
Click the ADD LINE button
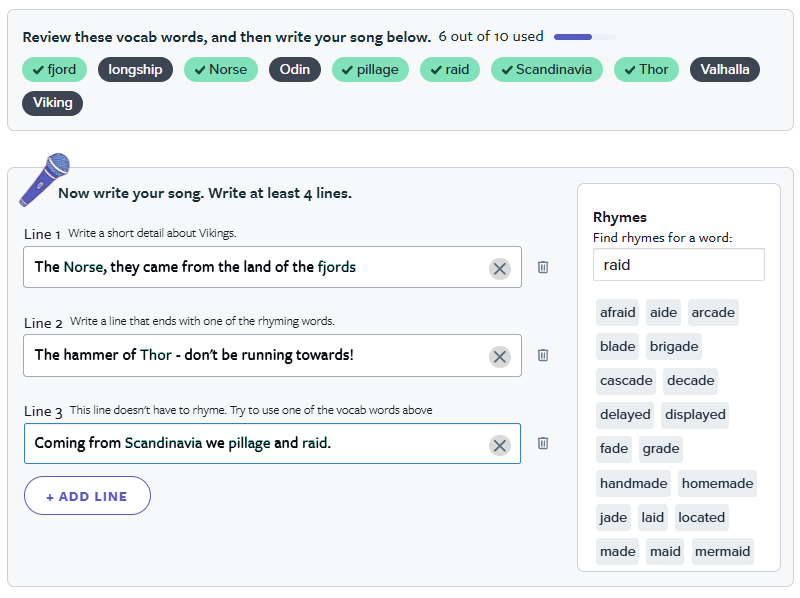click(x=87, y=496)
